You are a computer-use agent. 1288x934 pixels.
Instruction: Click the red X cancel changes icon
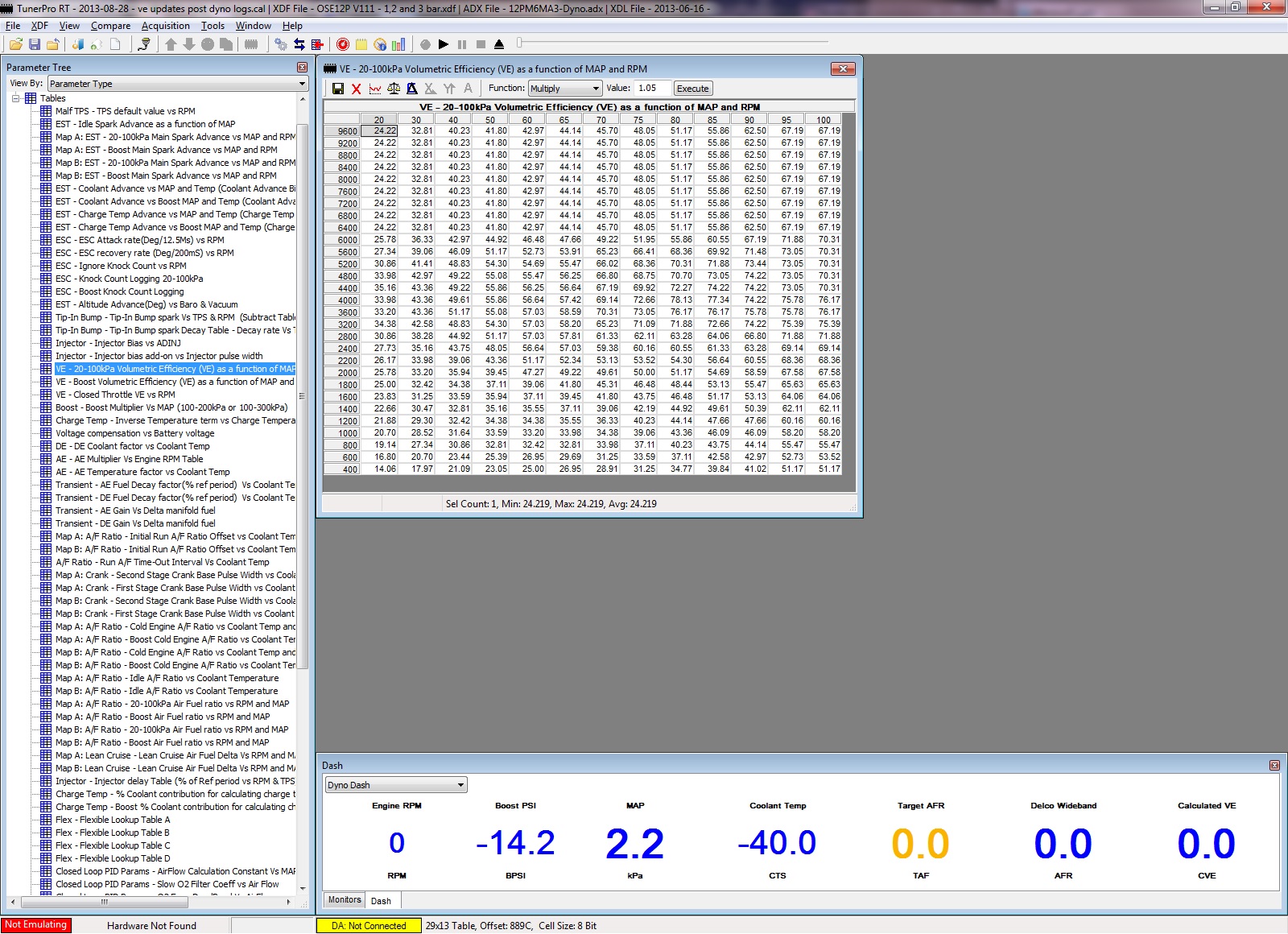pos(357,89)
